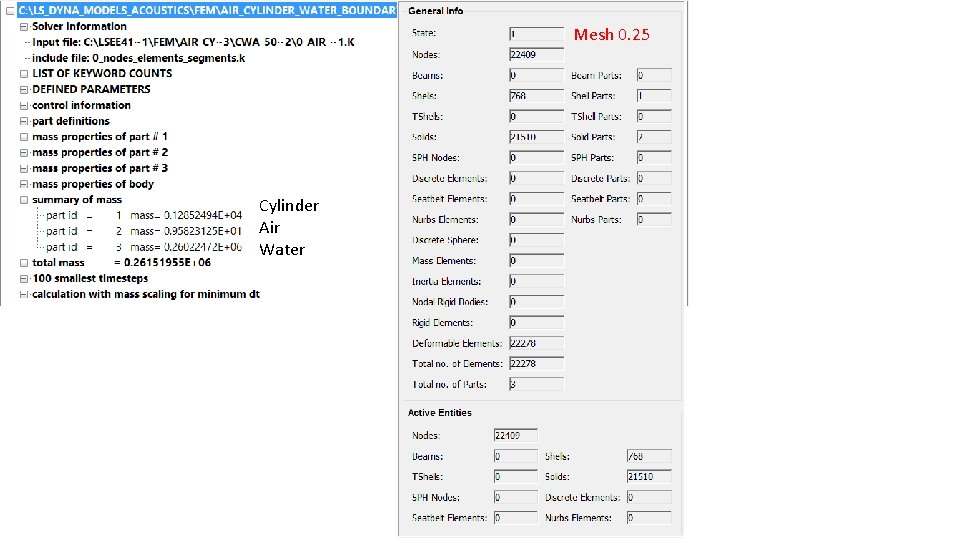Click the Seatbelt Parts field

click(654, 198)
